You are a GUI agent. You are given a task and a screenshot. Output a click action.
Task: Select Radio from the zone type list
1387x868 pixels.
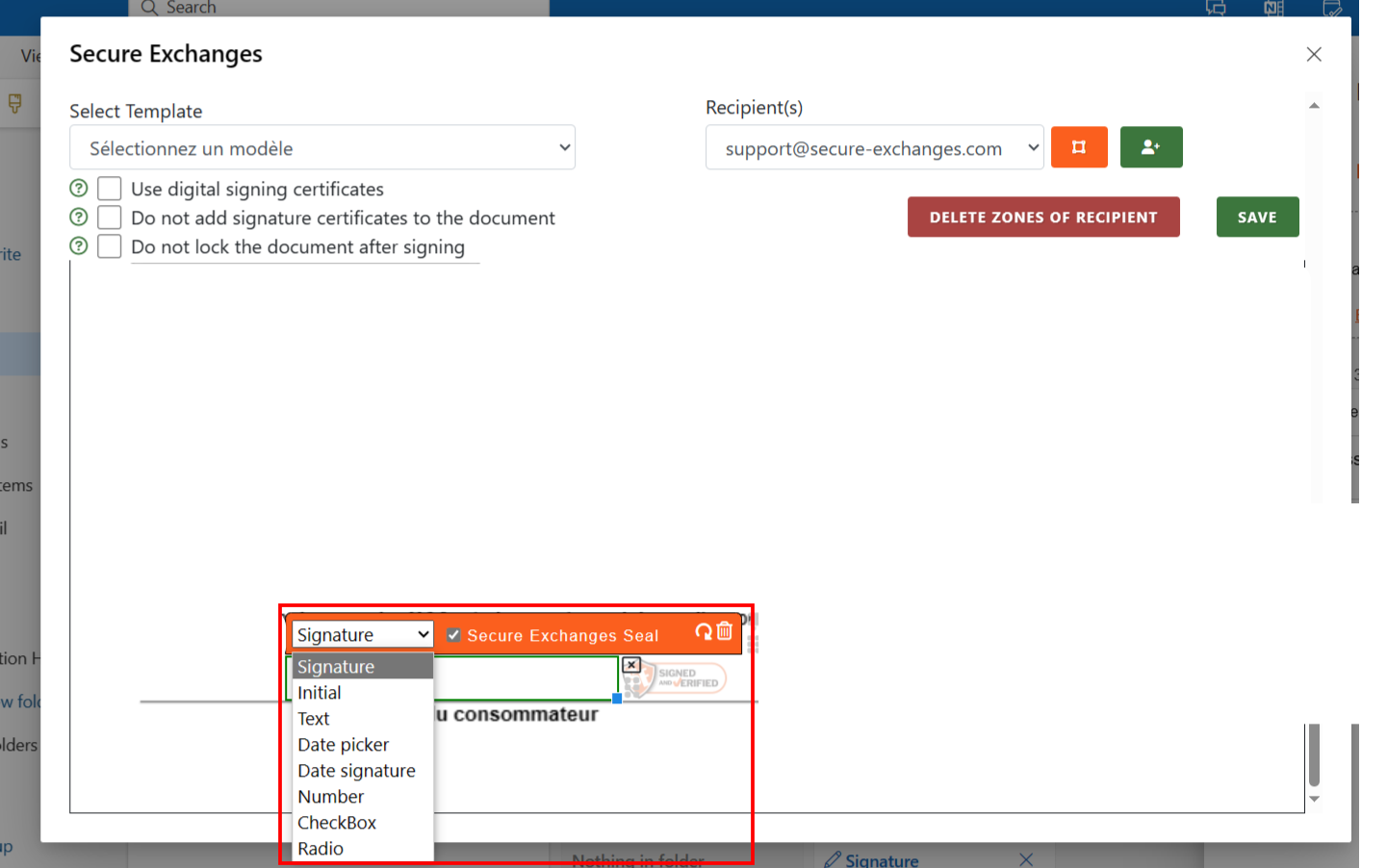(363, 848)
